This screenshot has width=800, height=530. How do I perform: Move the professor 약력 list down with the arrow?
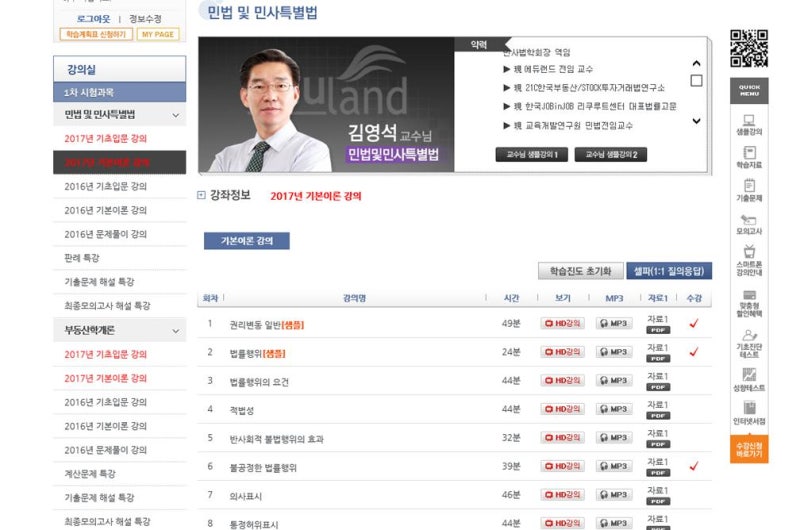coord(696,121)
